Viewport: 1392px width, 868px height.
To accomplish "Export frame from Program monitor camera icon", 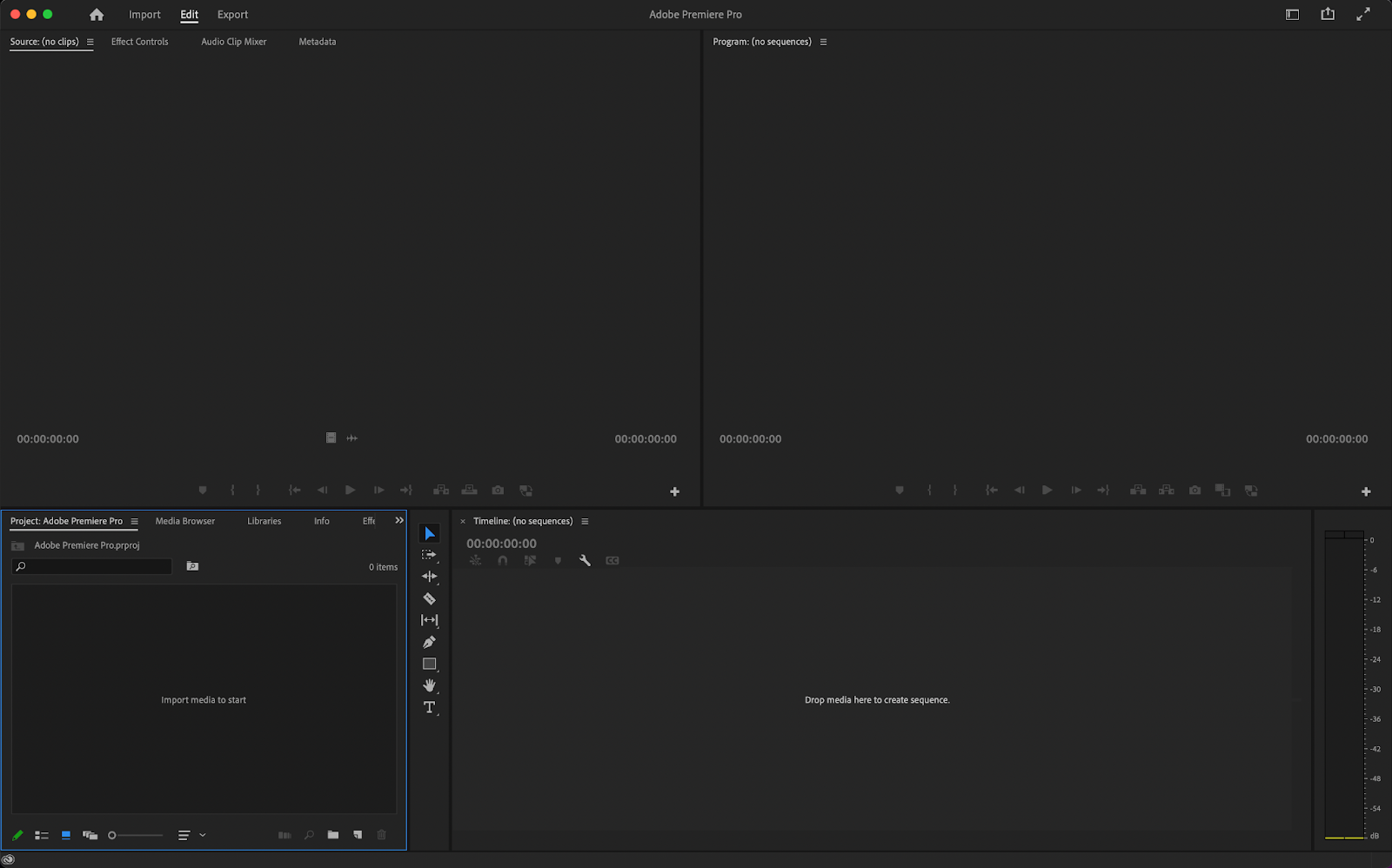I will coord(1195,491).
